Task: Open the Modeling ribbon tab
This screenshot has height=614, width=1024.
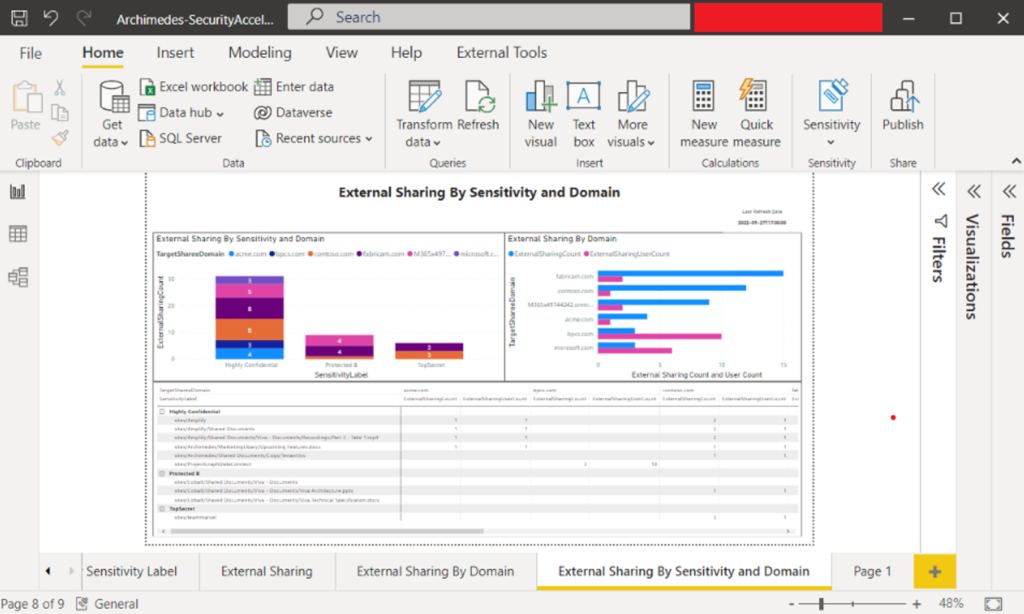Action: (x=260, y=53)
